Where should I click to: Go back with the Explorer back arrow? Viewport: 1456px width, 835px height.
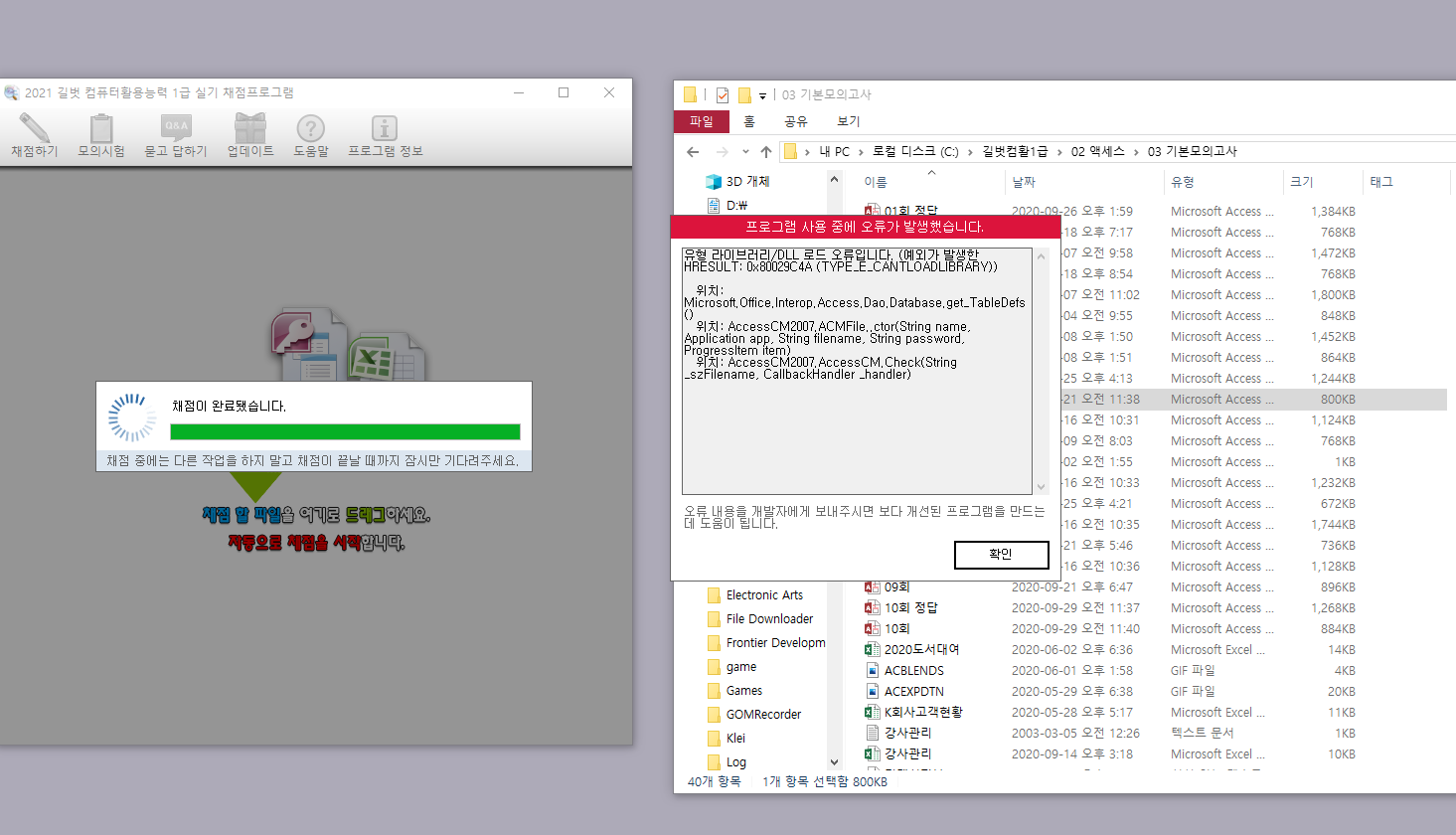(693, 152)
